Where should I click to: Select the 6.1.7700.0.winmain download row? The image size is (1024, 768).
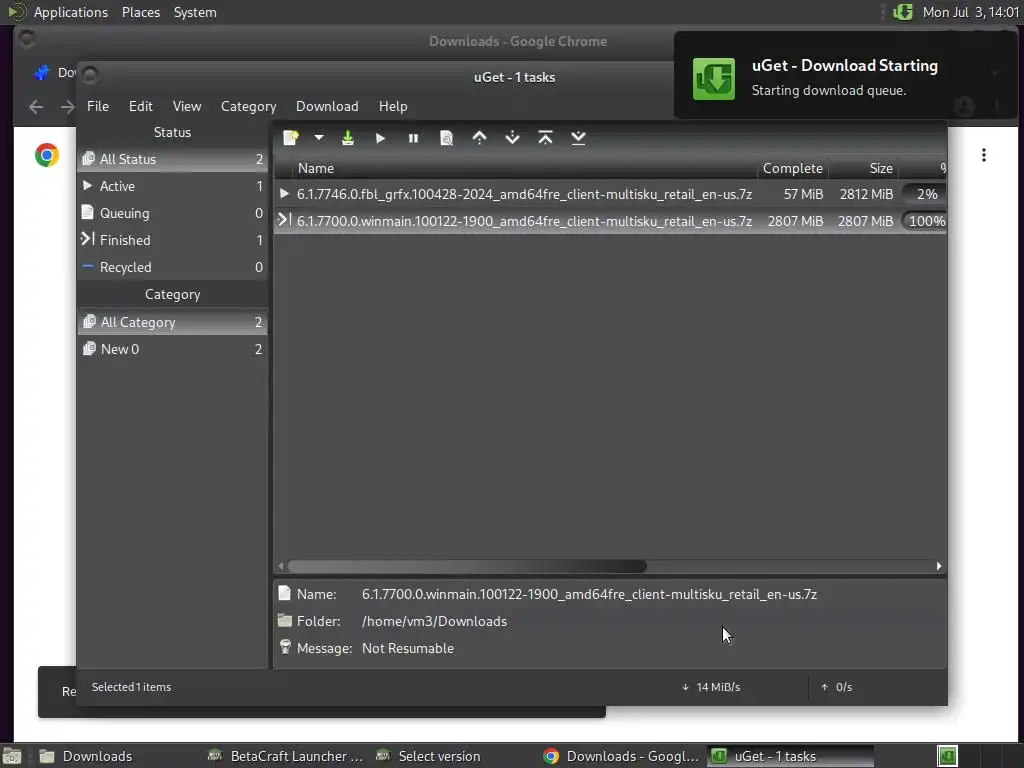(610, 221)
